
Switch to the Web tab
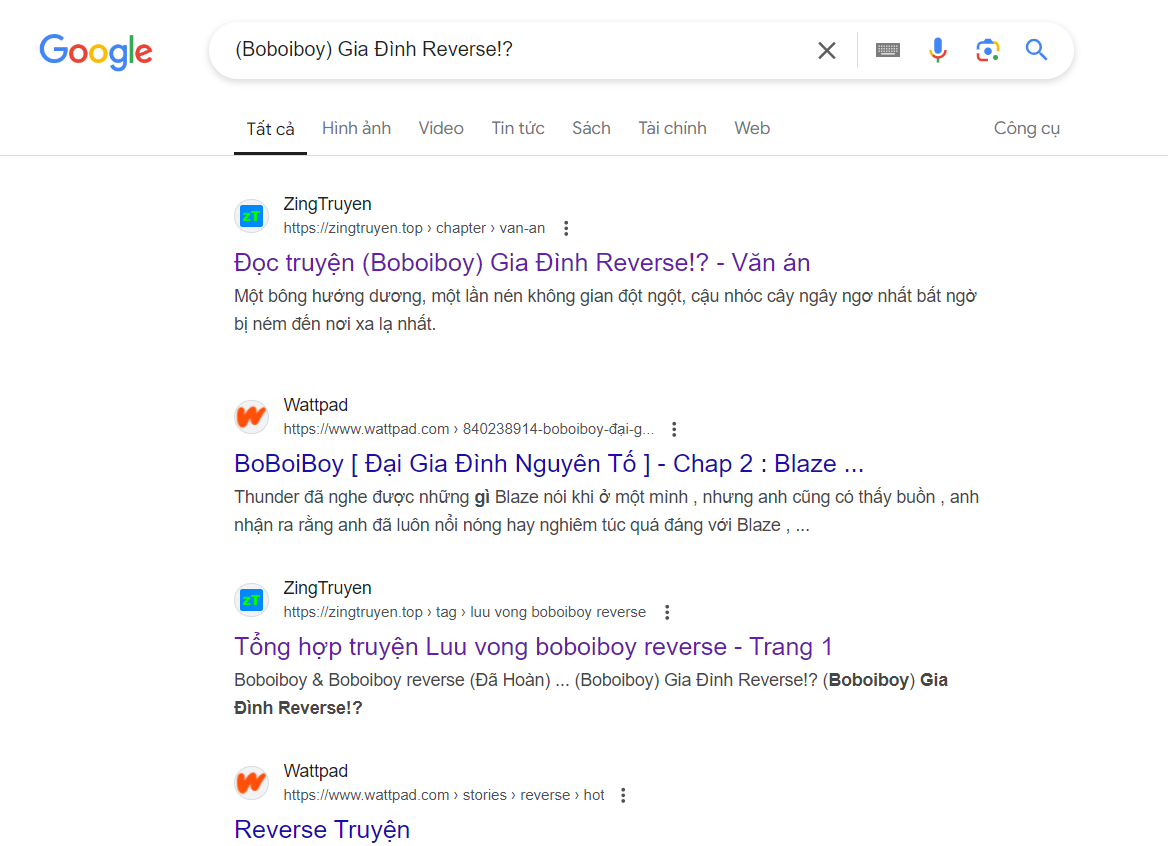point(752,128)
